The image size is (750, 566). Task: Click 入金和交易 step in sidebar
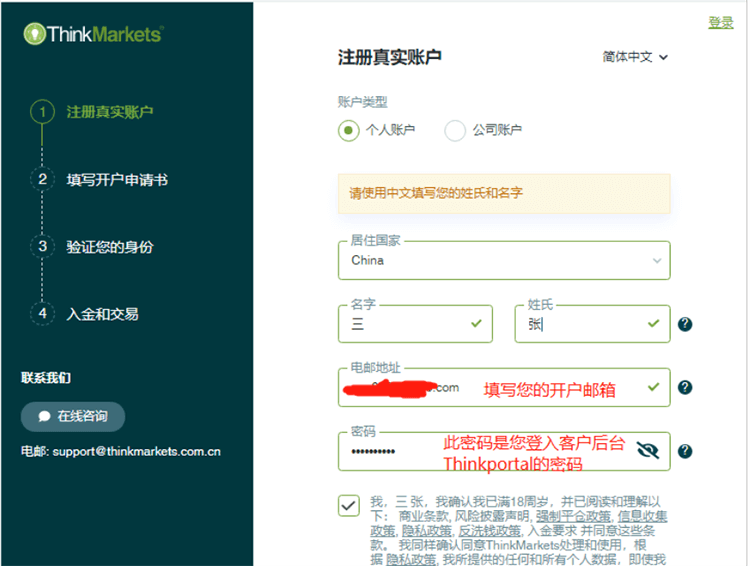point(102,314)
